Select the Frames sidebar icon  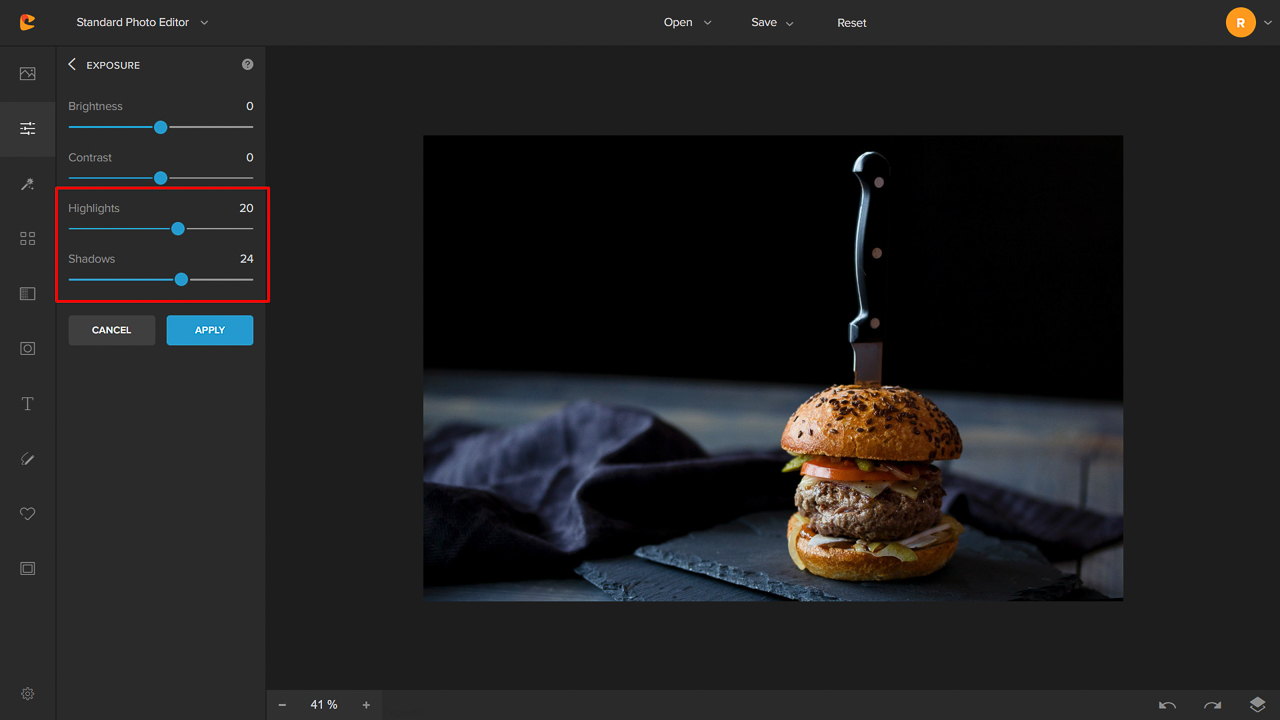click(27, 568)
